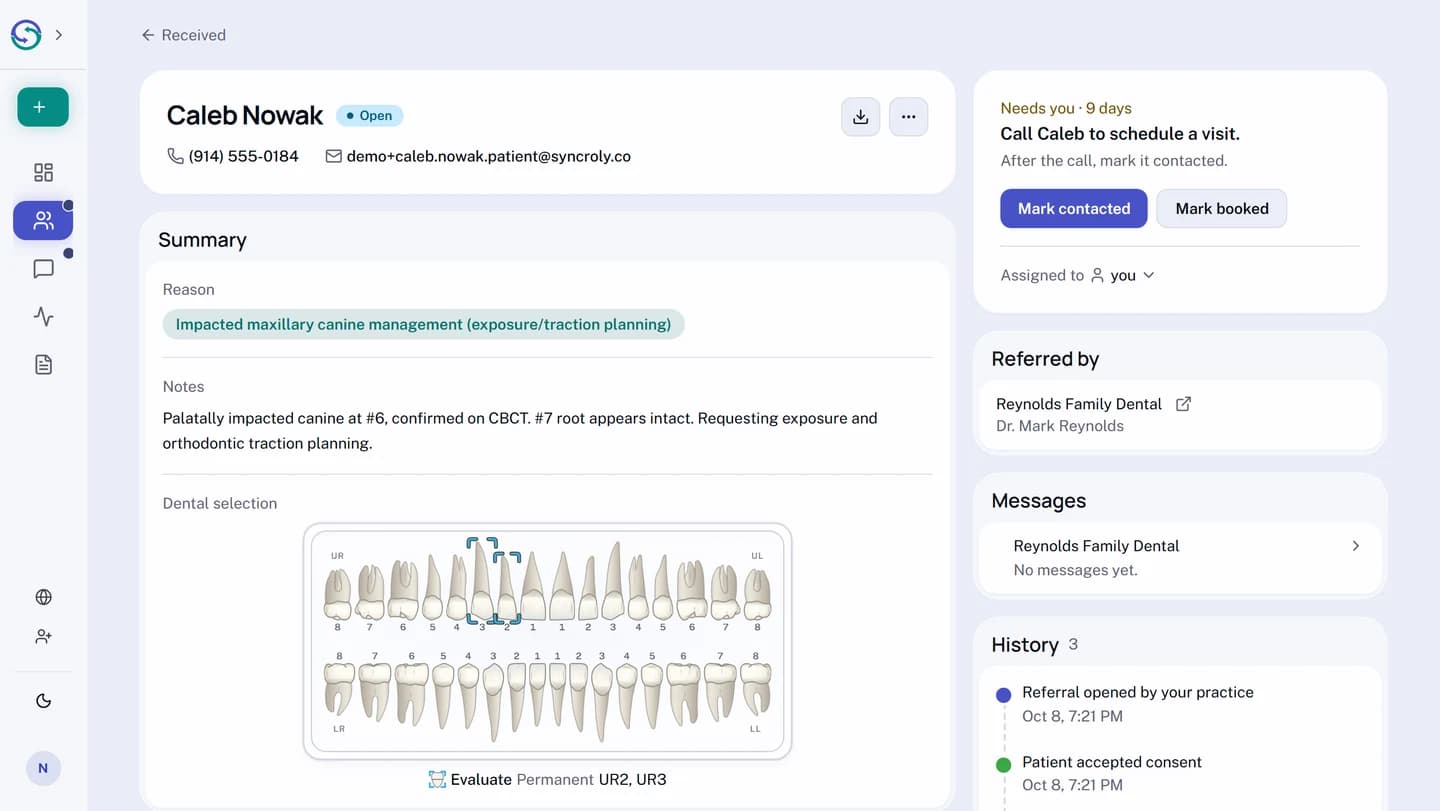This screenshot has width=1440, height=811.
Task: Click 'Referral opened by your practice' history entry
Action: 1137,692
